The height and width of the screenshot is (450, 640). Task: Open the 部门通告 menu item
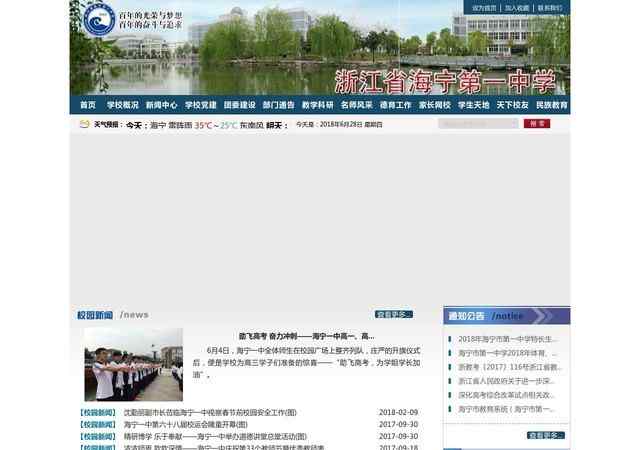[x=278, y=105]
